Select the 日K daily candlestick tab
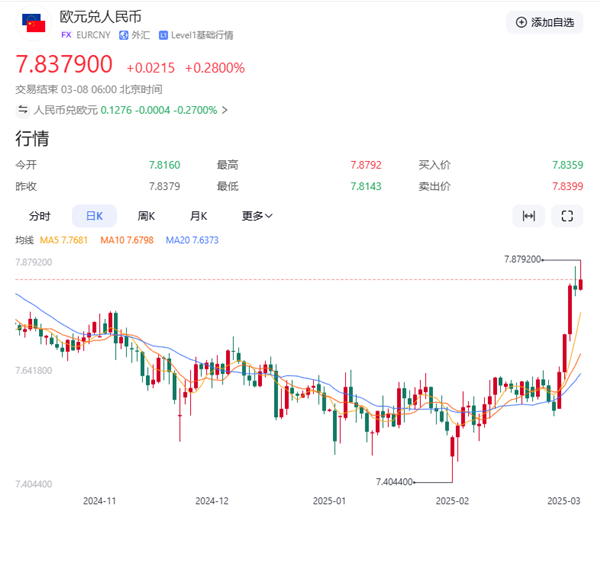Viewport: 600px width, 588px height. tap(94, 216)
